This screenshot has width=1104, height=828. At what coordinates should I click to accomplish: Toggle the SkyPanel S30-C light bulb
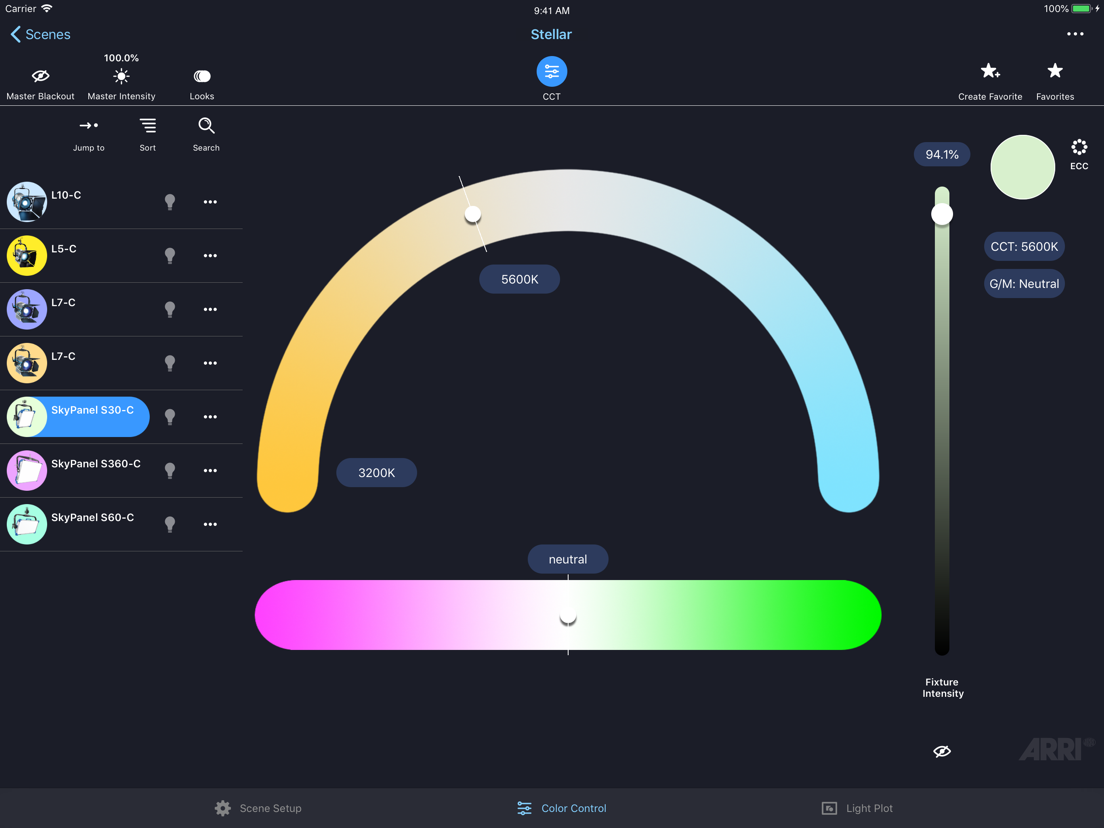(x=170, y=417)
